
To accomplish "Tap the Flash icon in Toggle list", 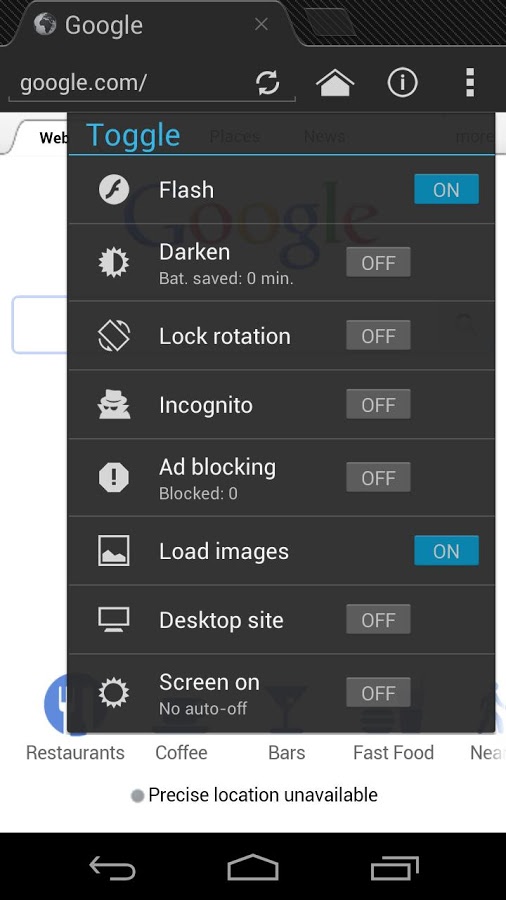I will pyautogui.click(x=114, y=190).
